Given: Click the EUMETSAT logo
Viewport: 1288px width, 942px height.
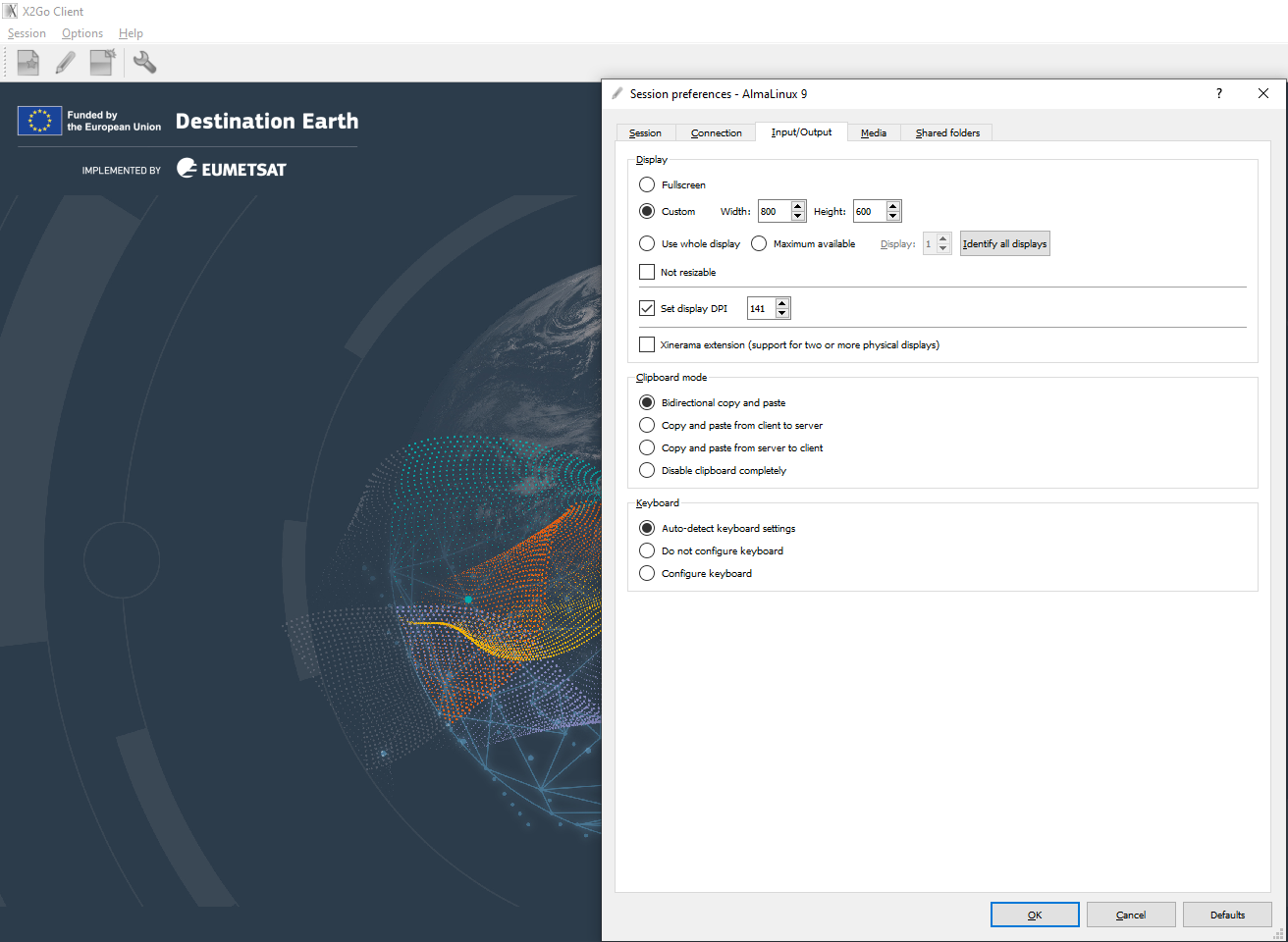Looking at the screenshot, I should coord(232,169).
